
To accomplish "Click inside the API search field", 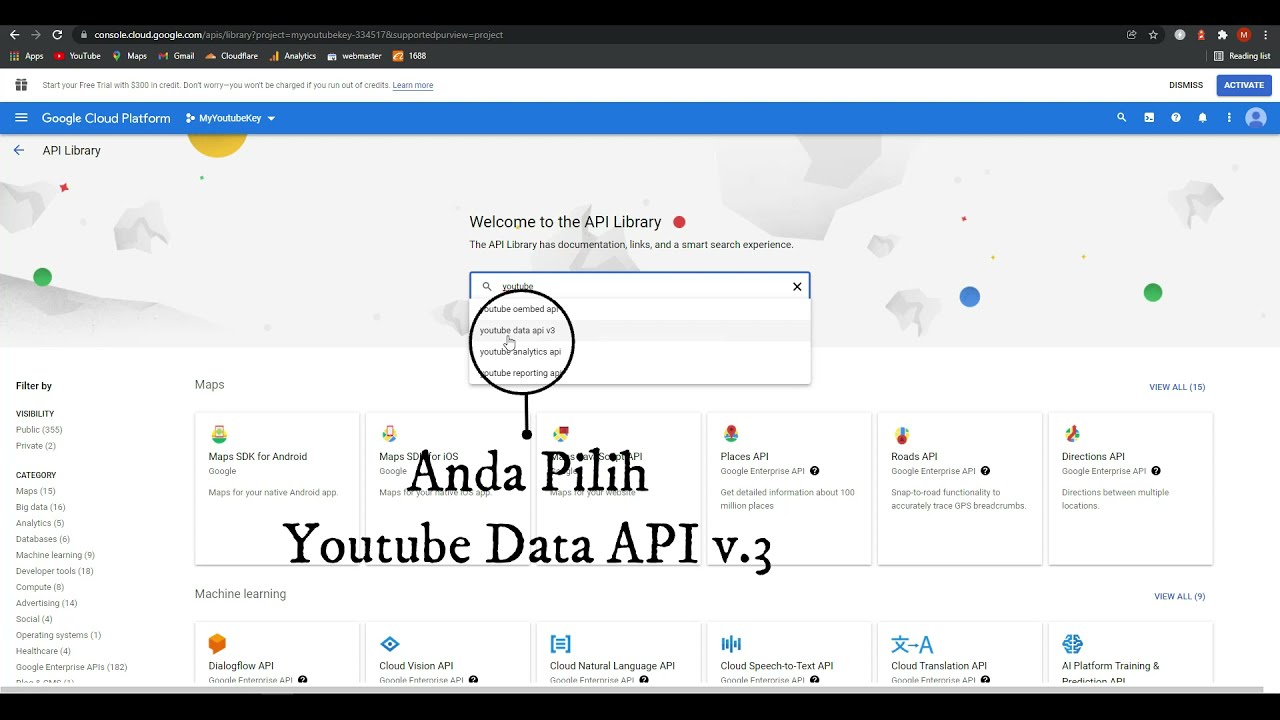I will (x=640, y=286).
